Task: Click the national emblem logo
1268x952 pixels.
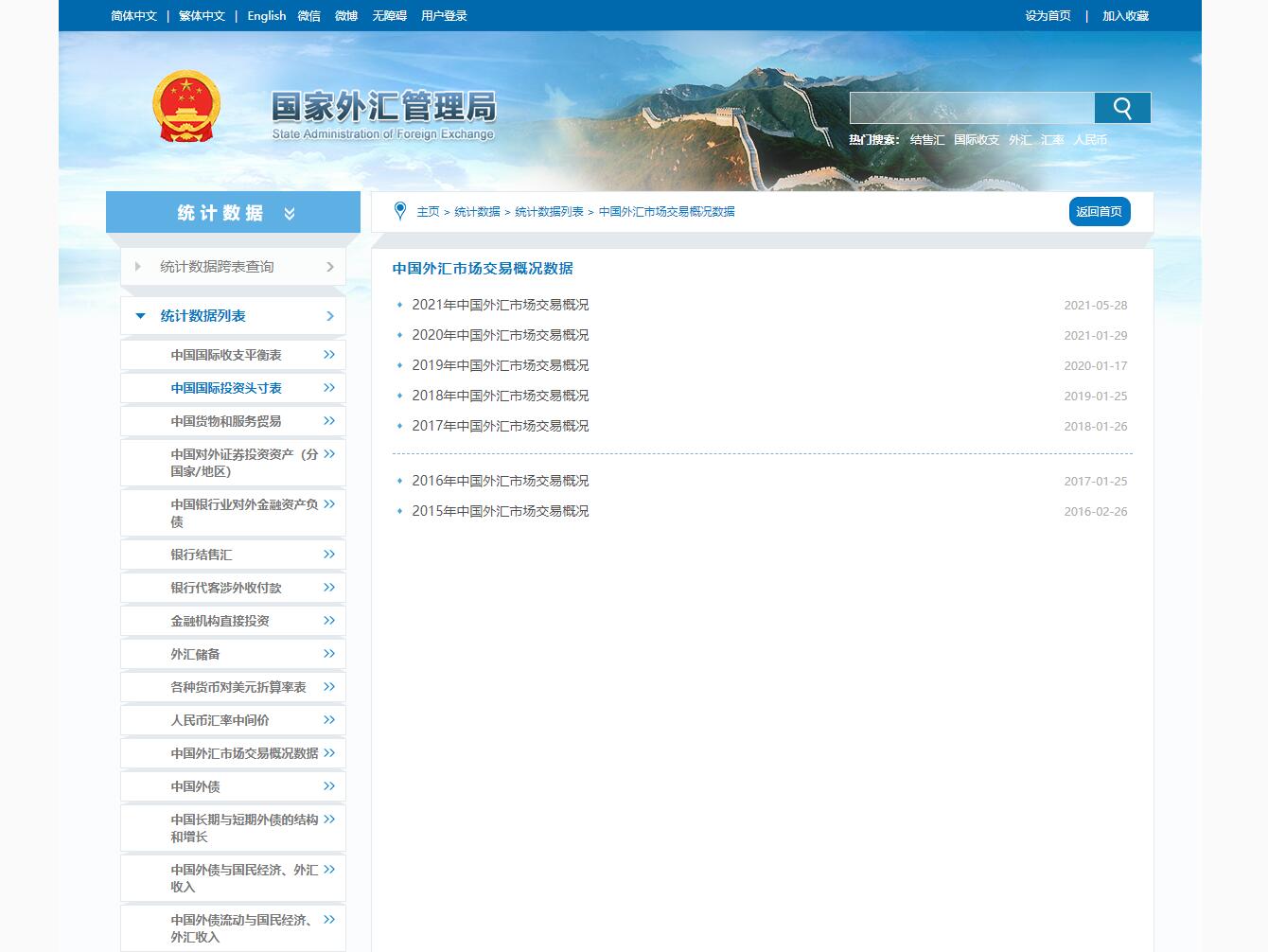Action: (185, 107)
